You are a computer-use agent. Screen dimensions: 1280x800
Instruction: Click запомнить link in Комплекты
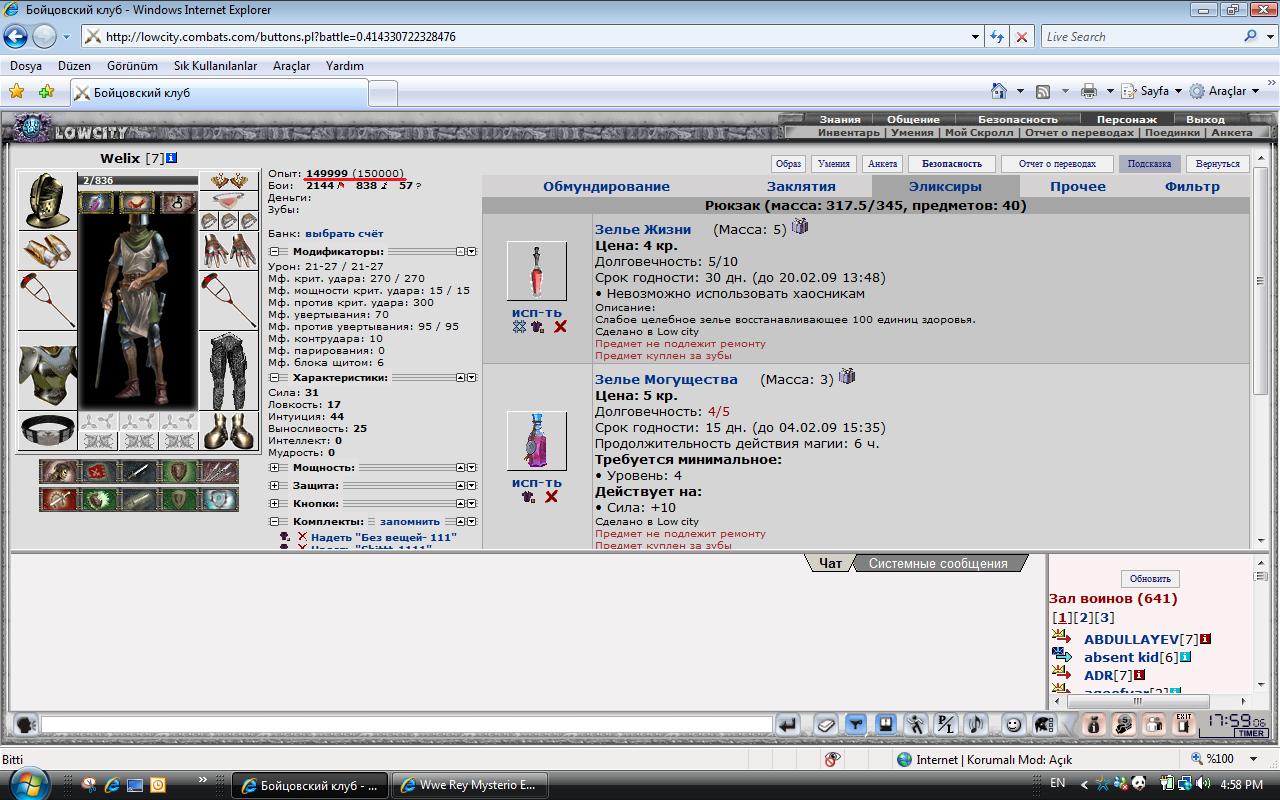pyautogui.click(x=410, y=521)
